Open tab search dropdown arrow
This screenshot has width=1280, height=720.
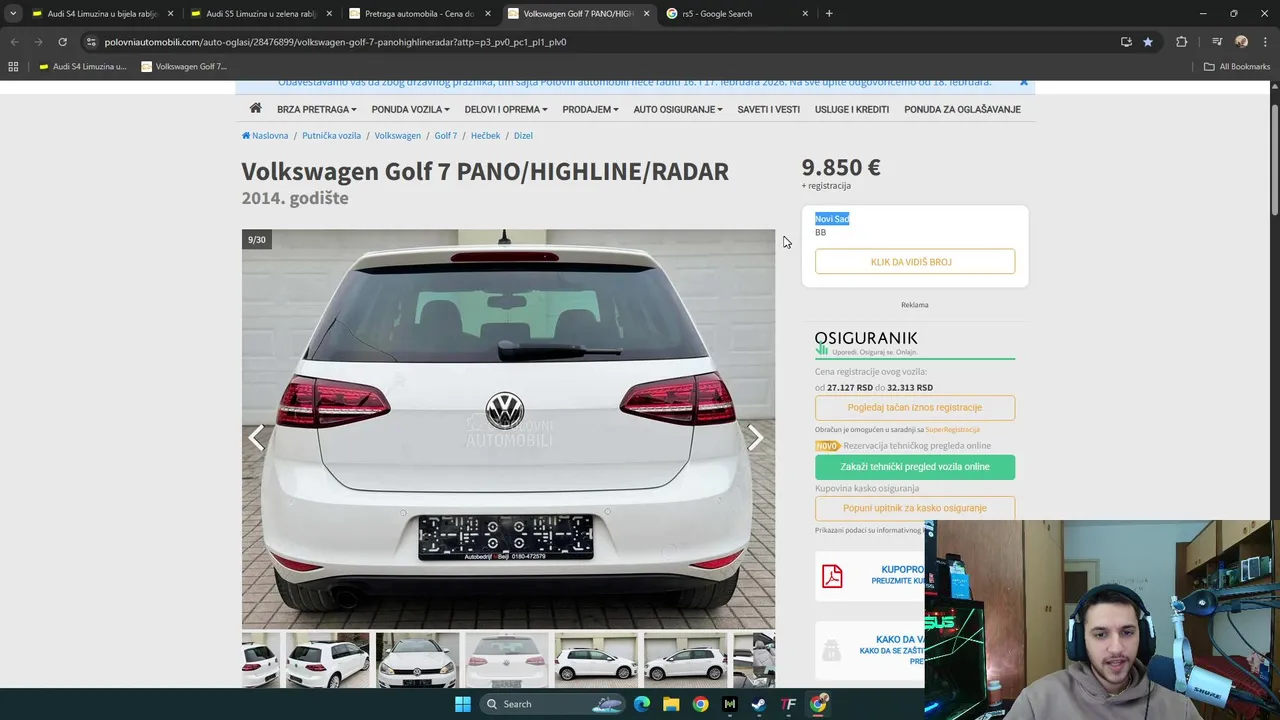(x=13, y=14)
